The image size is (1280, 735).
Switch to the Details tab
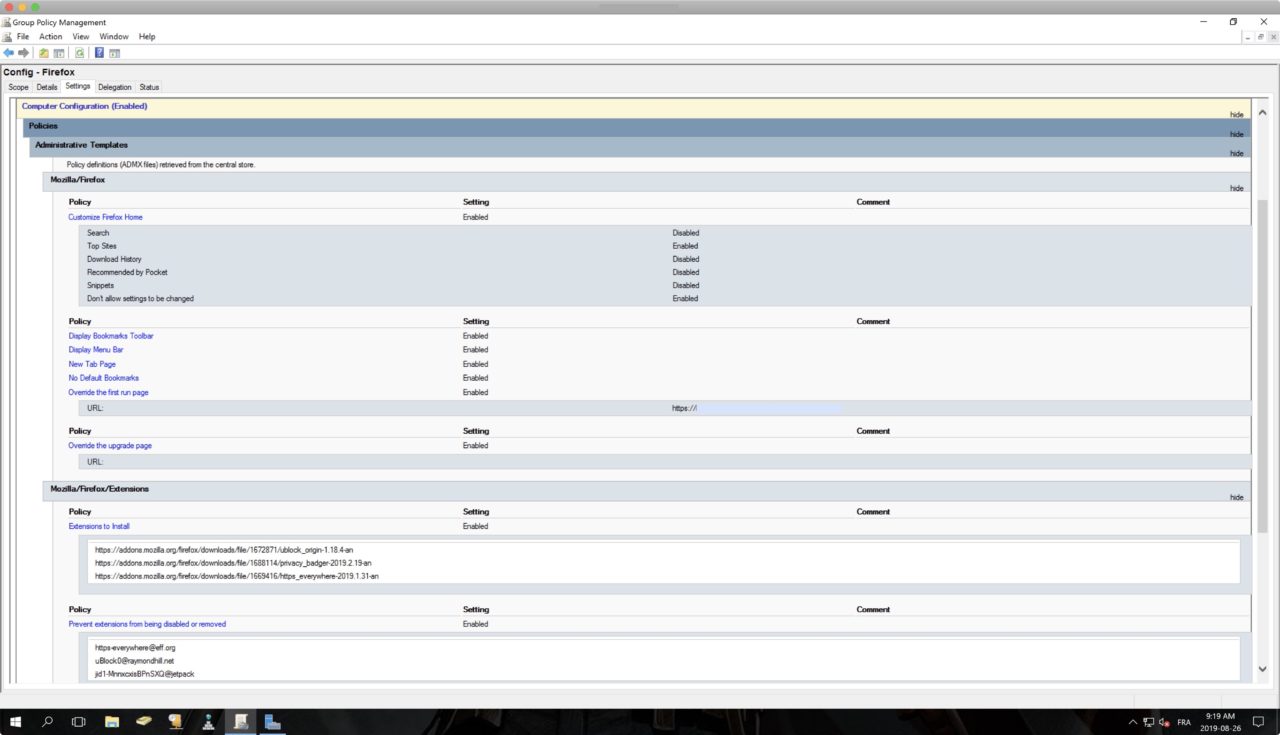pyautogui.click(x=47, y=87)
